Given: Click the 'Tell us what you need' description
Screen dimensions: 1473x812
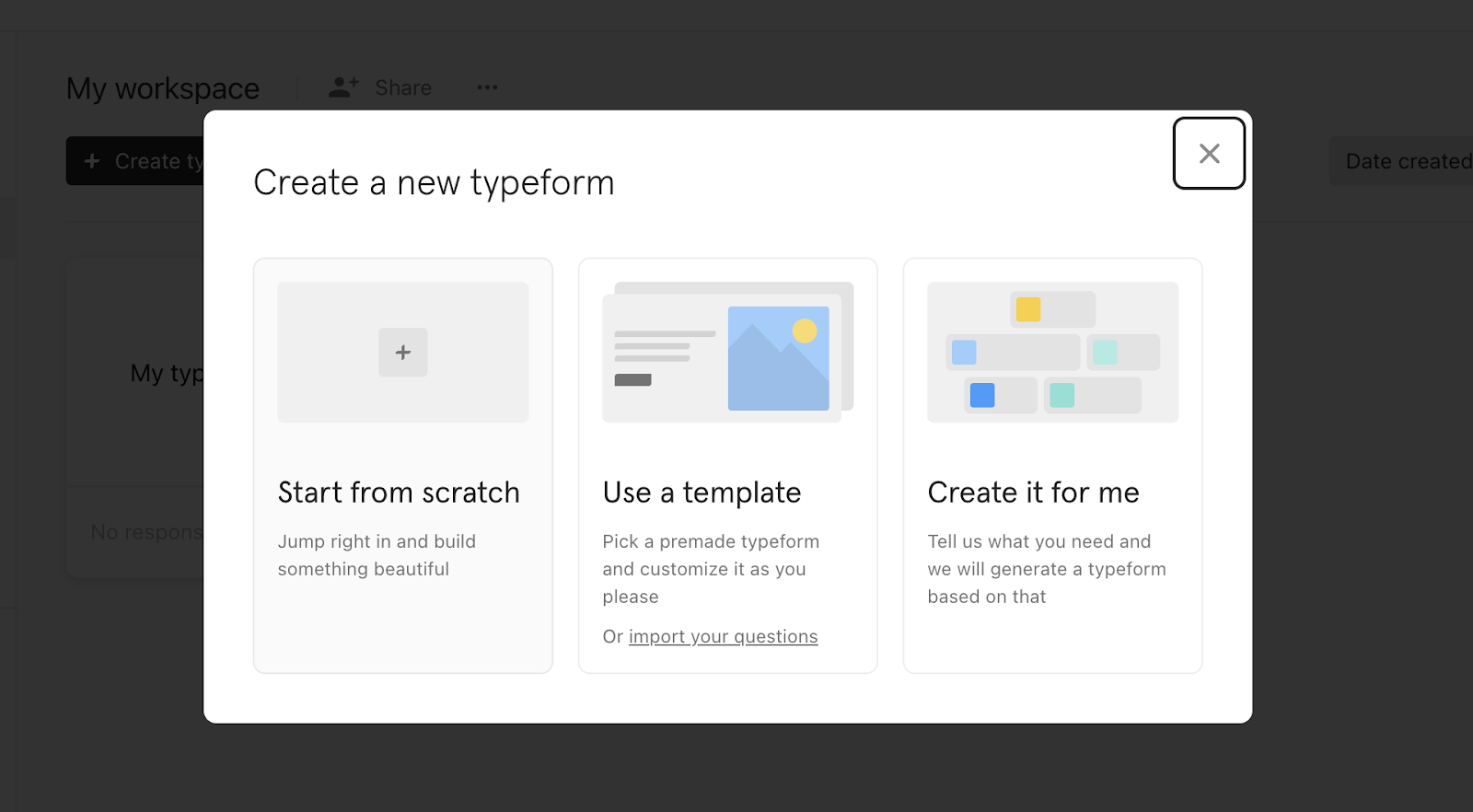Looking at the screenshot, I should [x=1047, y=569].
